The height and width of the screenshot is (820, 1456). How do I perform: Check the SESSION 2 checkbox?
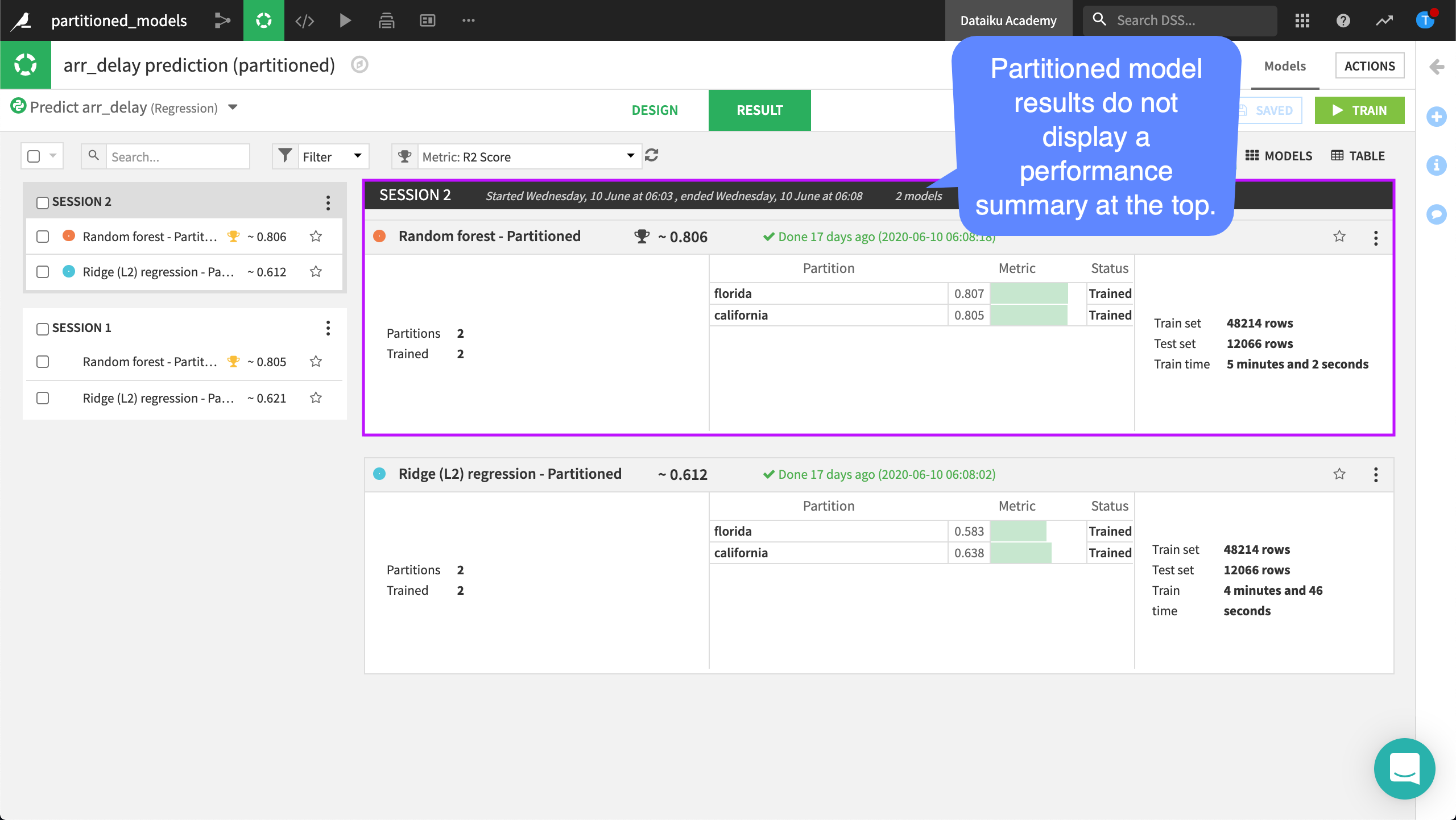(43, 202)
